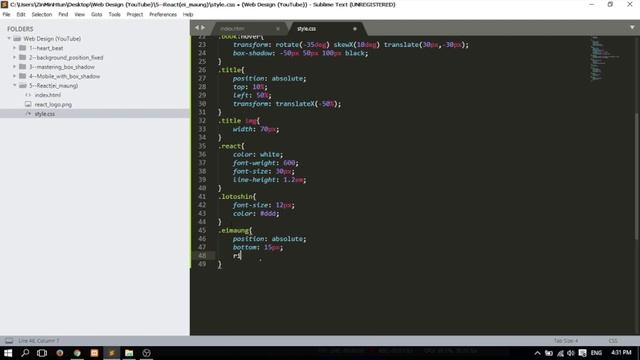
Task: Click the react_logo.png image file icon
Action: click(28, 104)
